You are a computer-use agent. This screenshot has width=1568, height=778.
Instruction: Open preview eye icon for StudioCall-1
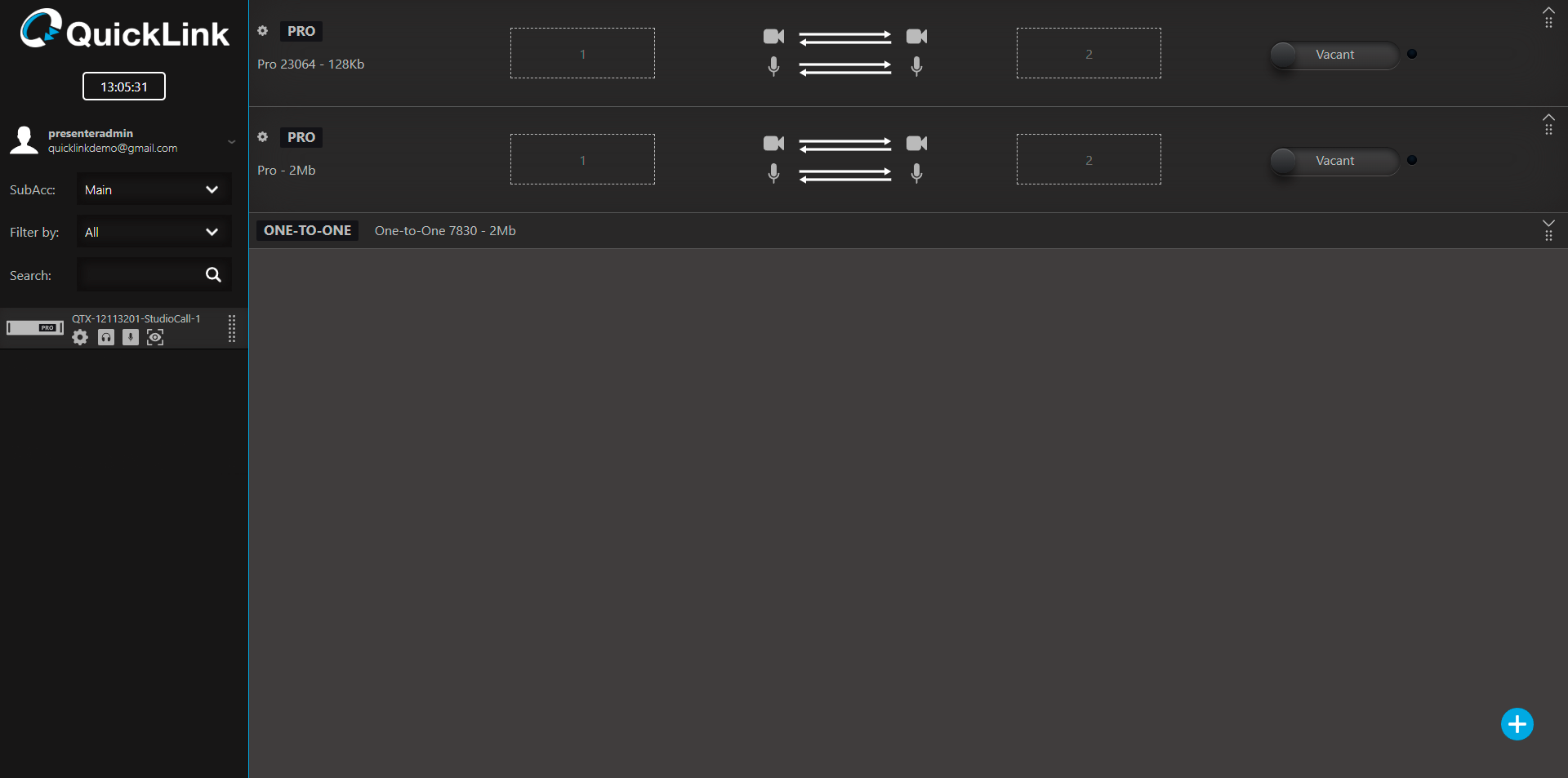[155, 337]
